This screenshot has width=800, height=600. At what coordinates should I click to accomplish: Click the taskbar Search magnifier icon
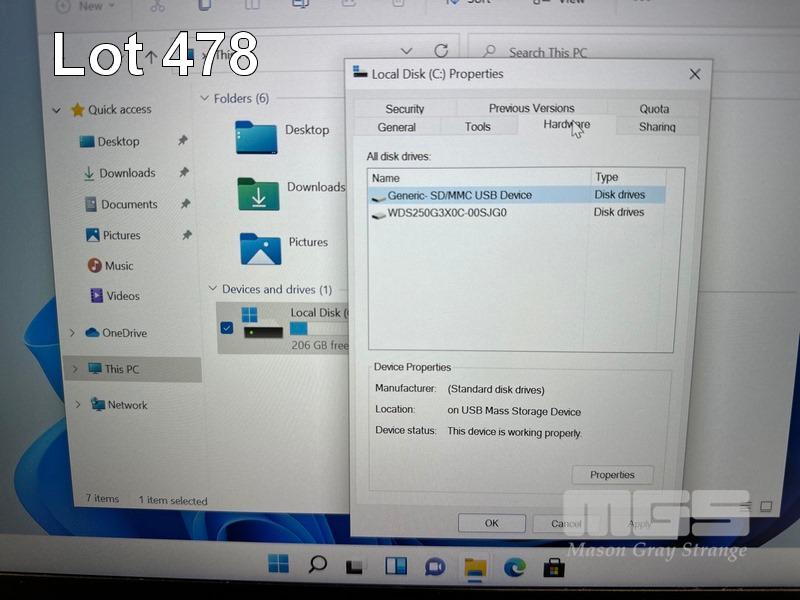click(317, 564)
